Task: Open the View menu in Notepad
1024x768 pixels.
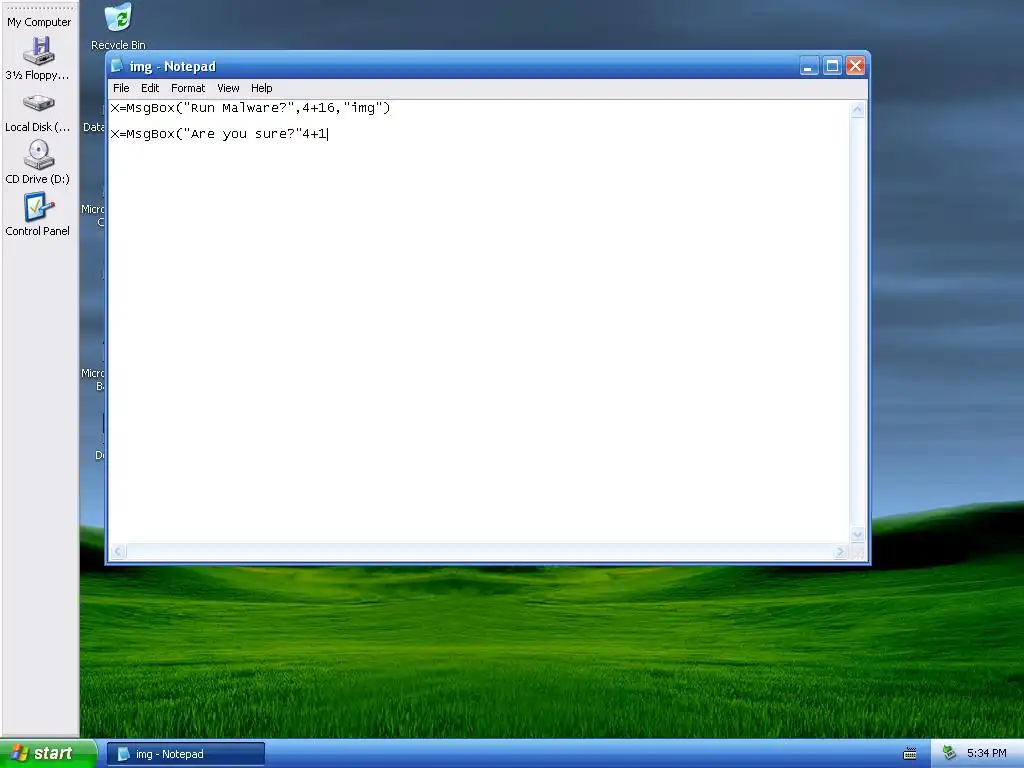Action: 228,88
